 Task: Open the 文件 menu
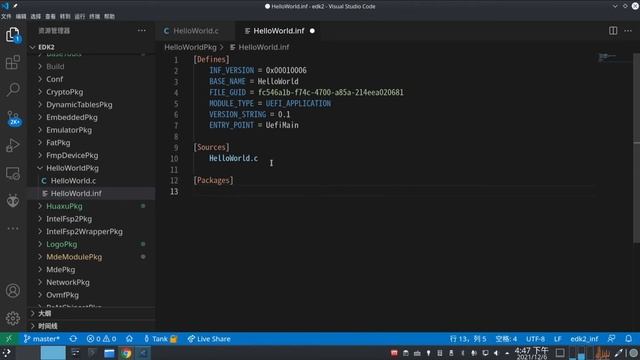[6, 16]
